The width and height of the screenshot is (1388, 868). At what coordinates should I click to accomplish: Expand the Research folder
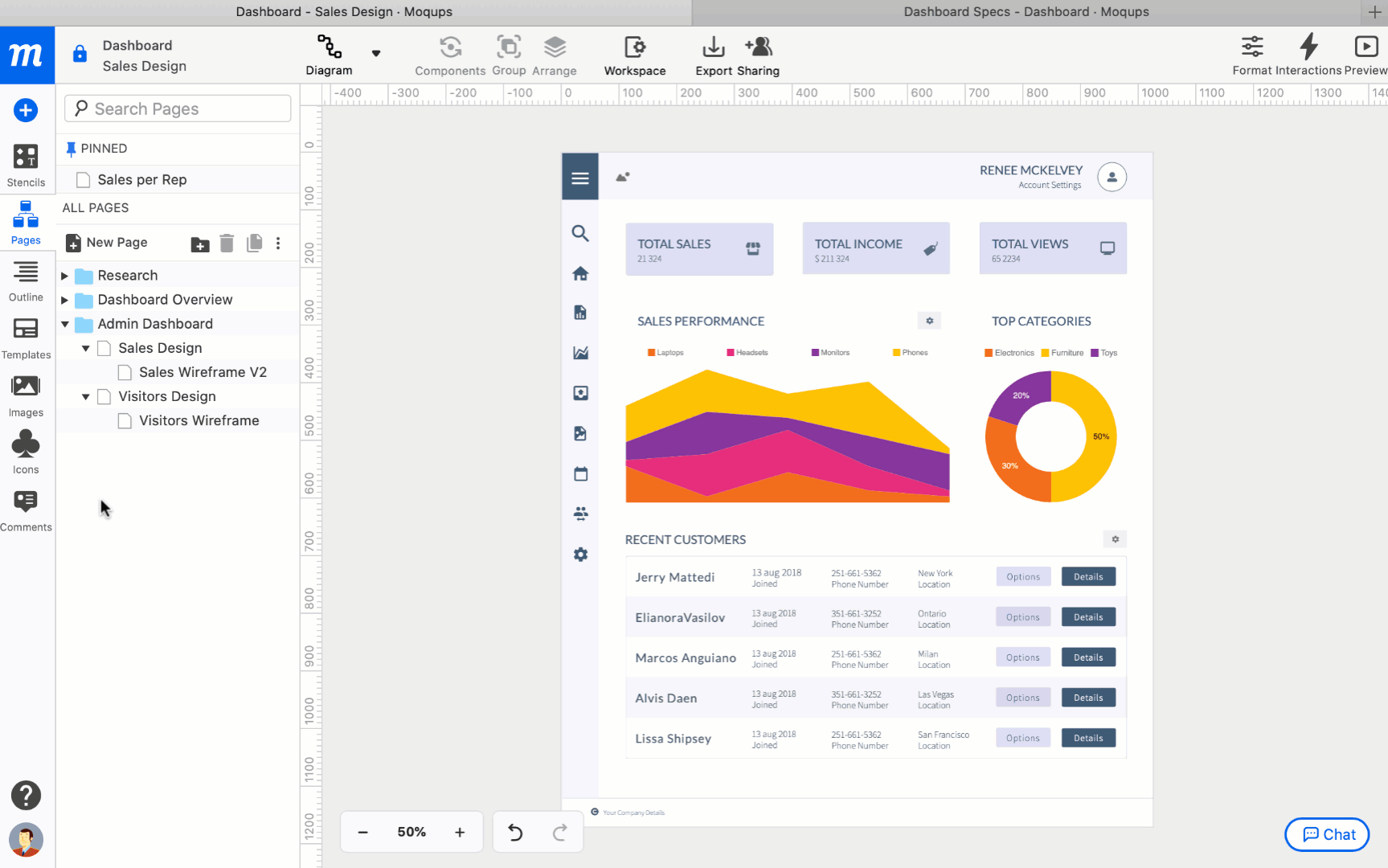click(65, 276)
